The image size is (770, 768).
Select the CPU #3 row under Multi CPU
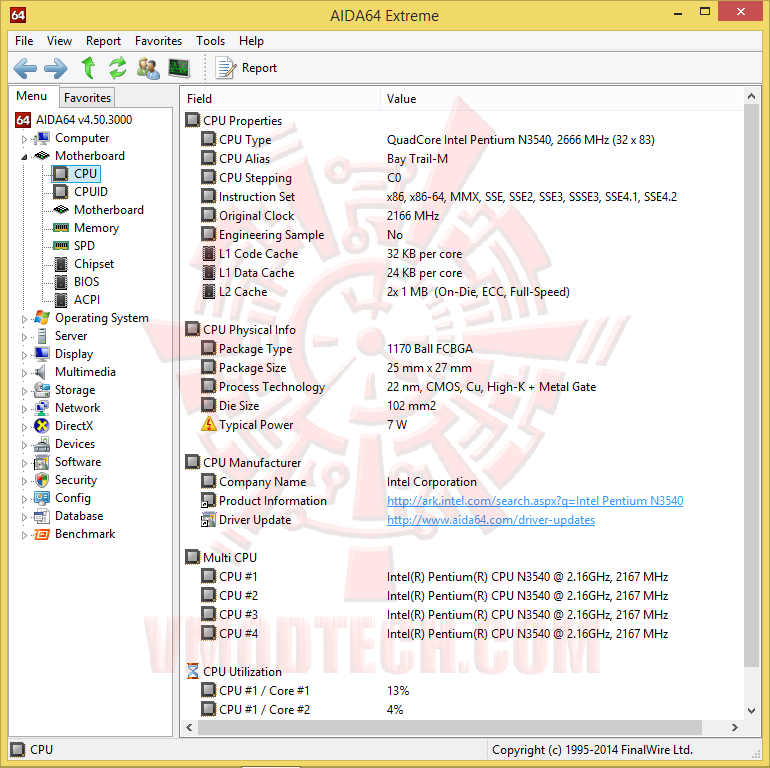(462, 614)
